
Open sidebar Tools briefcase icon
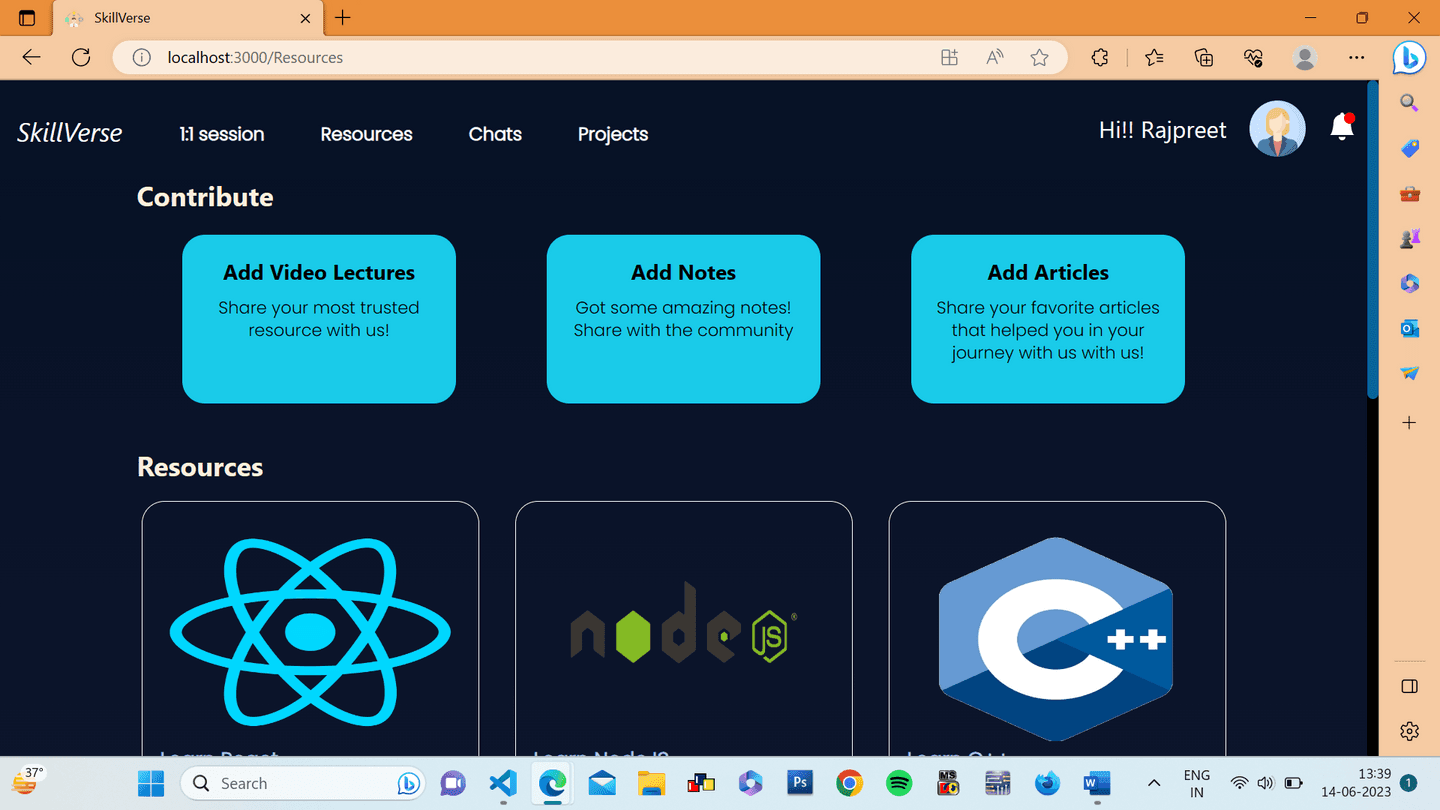pyautogui.click(x=1409, y=193)
